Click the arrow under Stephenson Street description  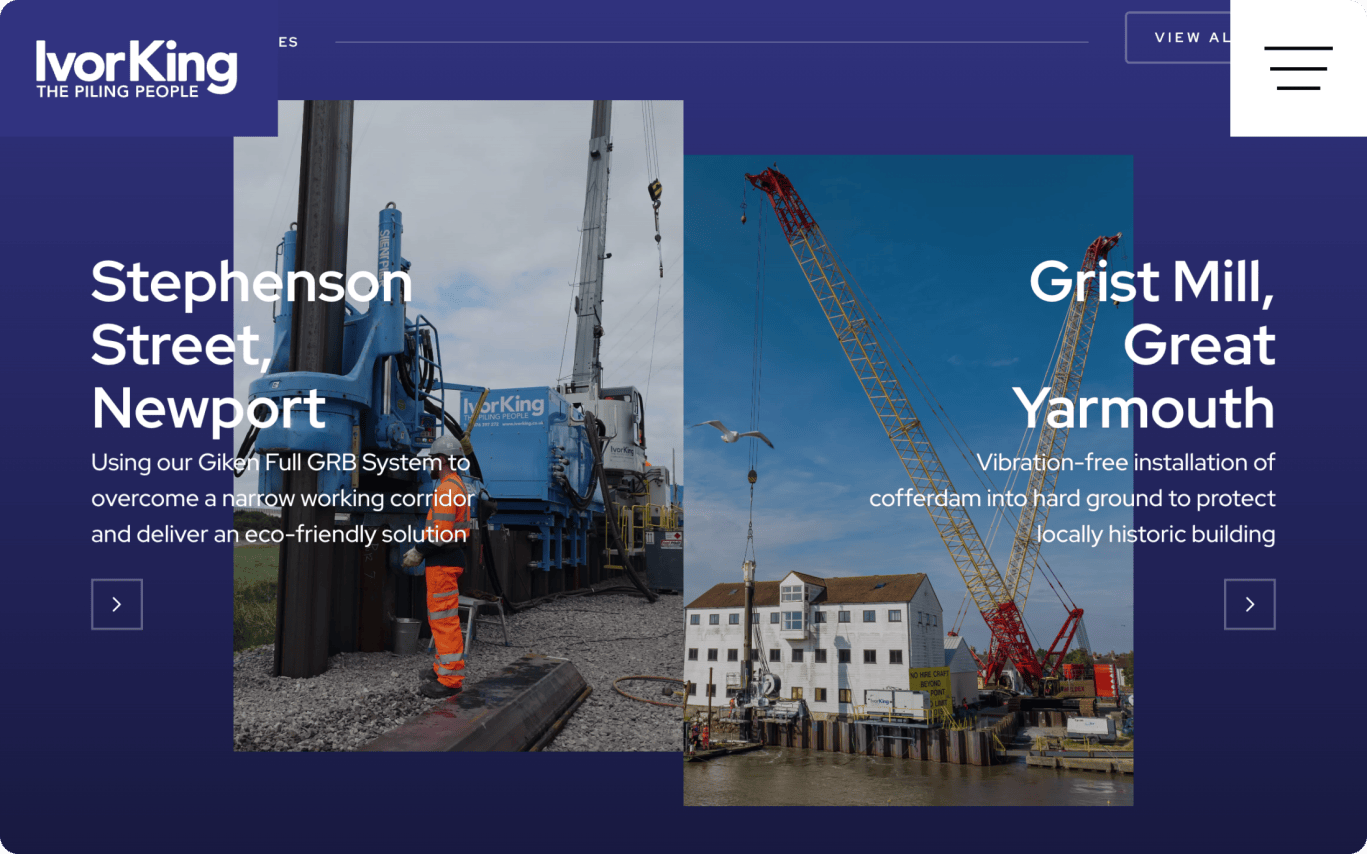(x=117, y=604)
